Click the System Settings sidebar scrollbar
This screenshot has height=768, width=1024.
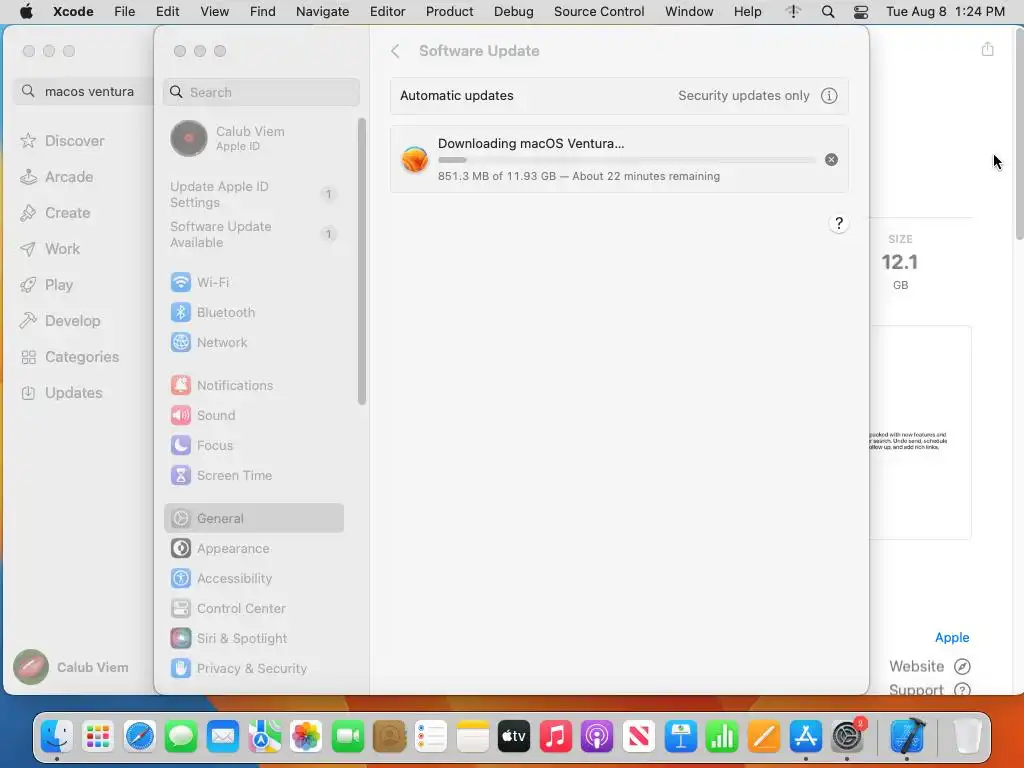(x=361, y=261)
